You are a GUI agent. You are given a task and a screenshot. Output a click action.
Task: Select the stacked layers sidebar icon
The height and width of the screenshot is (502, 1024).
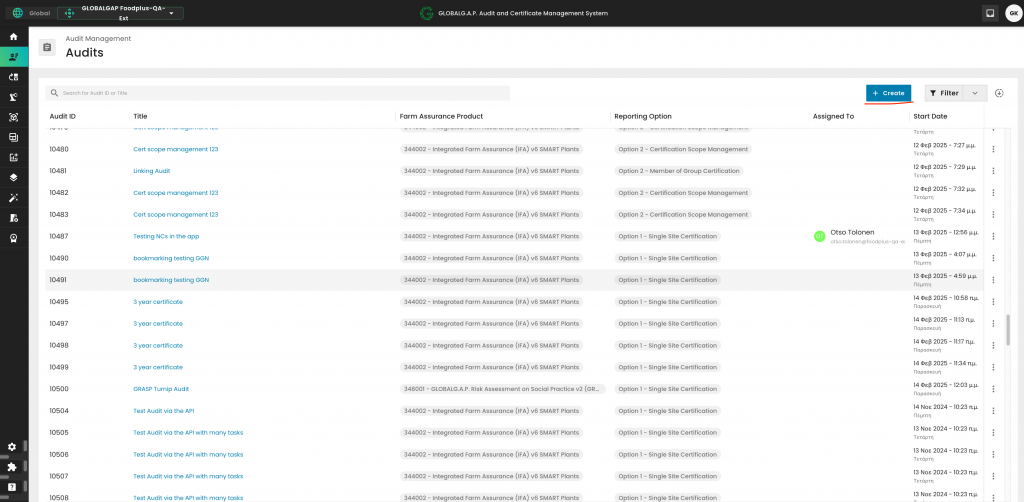point(13,177)
